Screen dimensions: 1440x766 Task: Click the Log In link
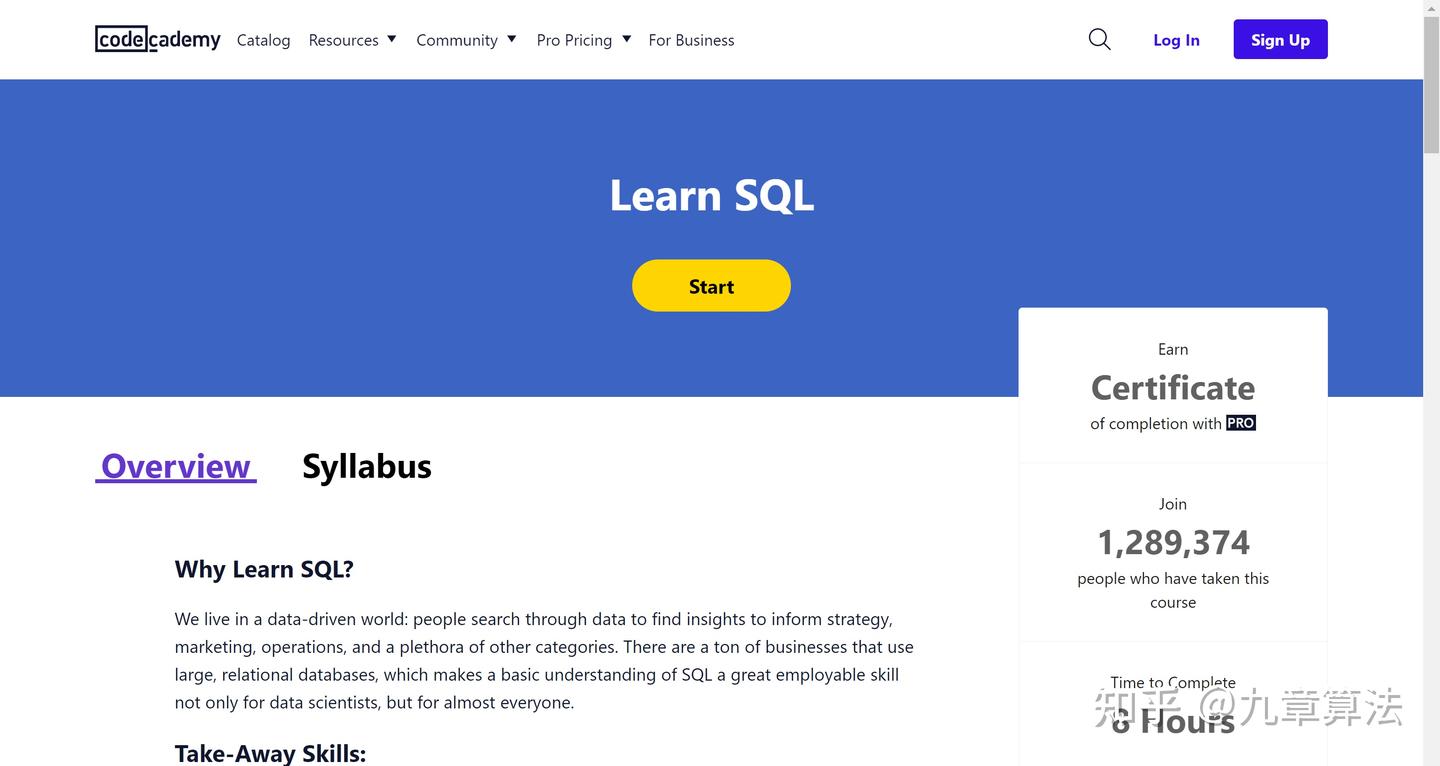point(1176,40)
